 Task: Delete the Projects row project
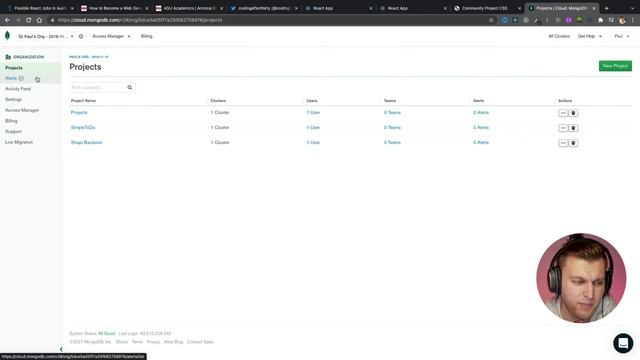(573, 113)
